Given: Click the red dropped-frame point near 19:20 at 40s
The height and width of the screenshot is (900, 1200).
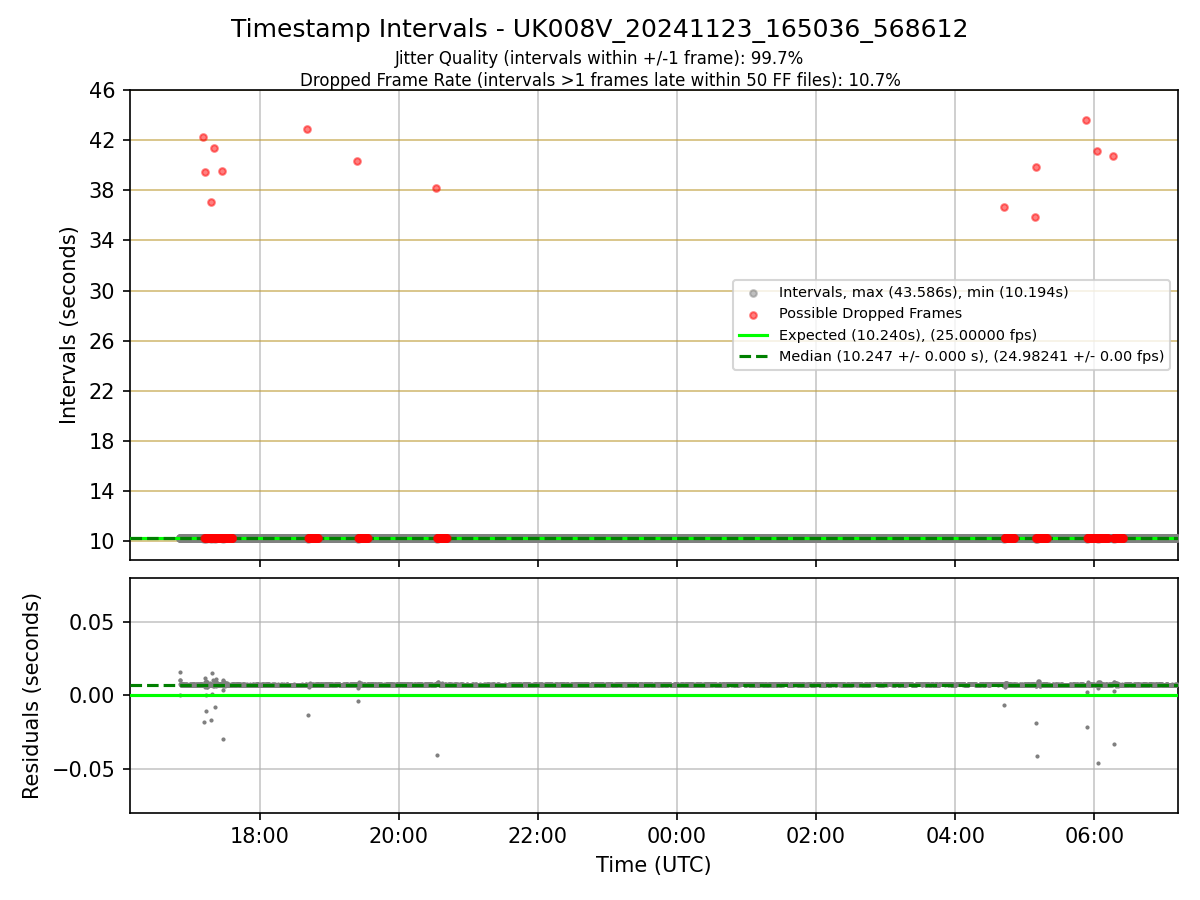Looking at the screenshot, I should point(357,161).
